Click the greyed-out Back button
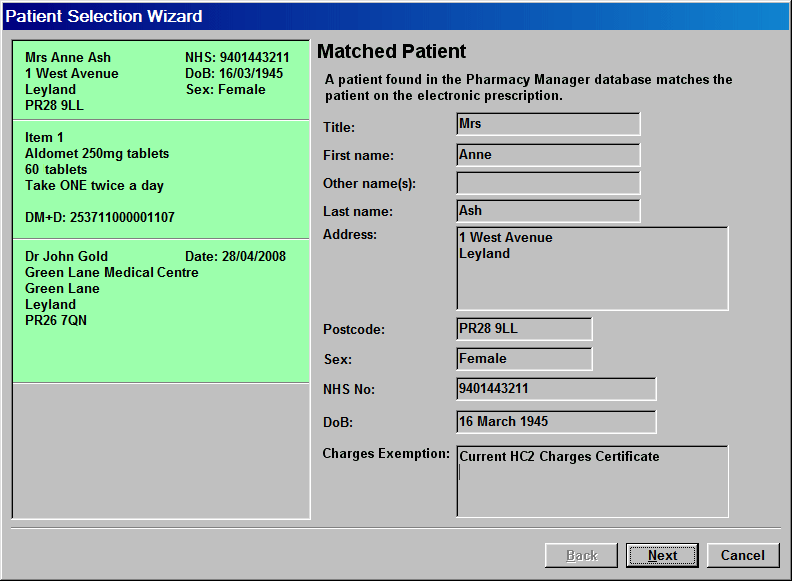The image size is (792, 581). pos(582,555)
